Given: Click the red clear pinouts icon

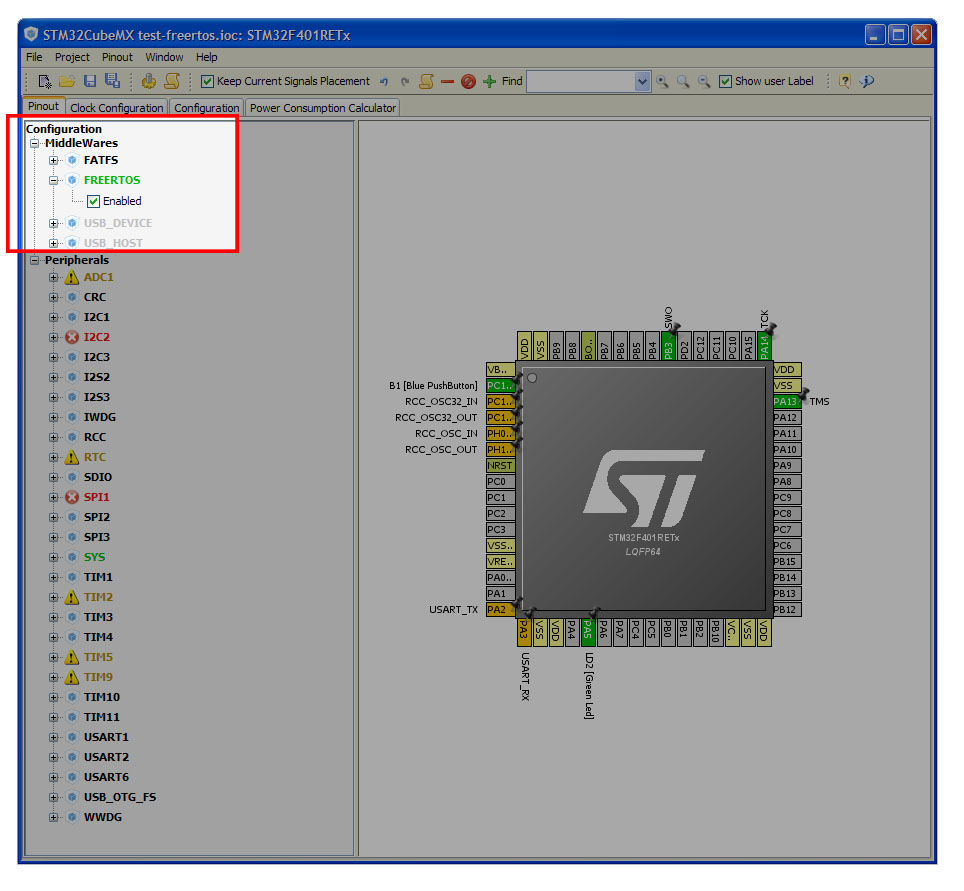Looking at the screenshot, I should [x=468, y=81].
